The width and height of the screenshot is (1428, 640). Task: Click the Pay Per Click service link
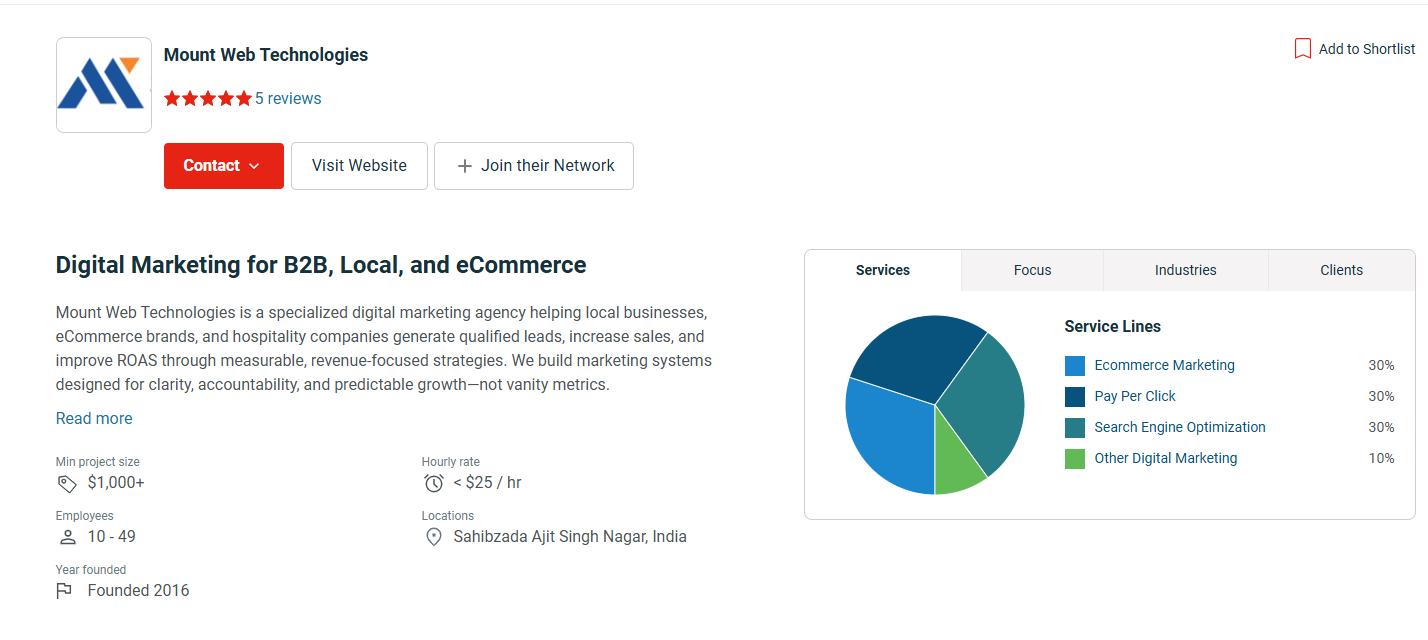pyautogui.click(x=1135, y=396)
